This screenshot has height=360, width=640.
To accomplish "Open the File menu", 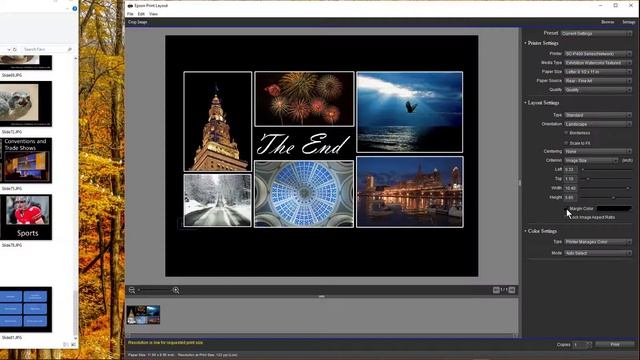I will (130, 14).
